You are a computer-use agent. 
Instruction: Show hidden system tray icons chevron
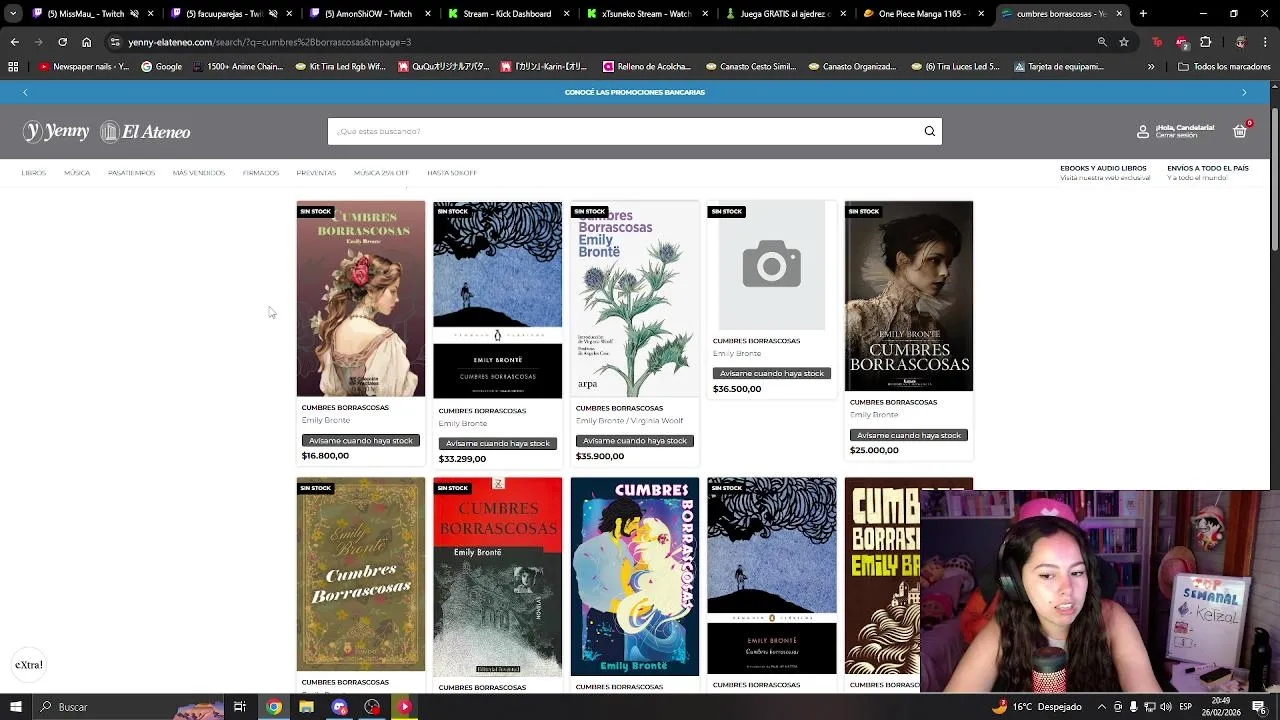coord(1102,707)
